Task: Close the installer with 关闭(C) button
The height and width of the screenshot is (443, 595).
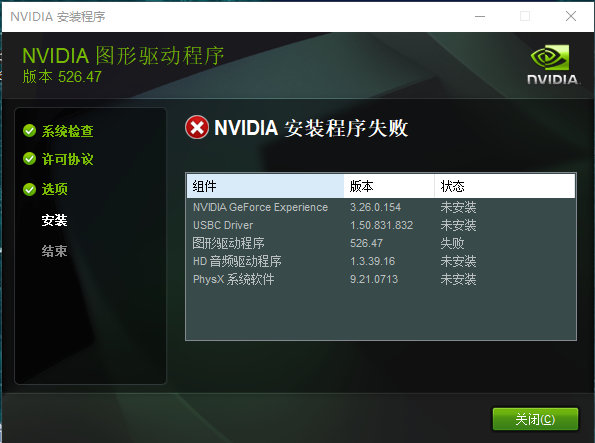Action: coord(535,419)
